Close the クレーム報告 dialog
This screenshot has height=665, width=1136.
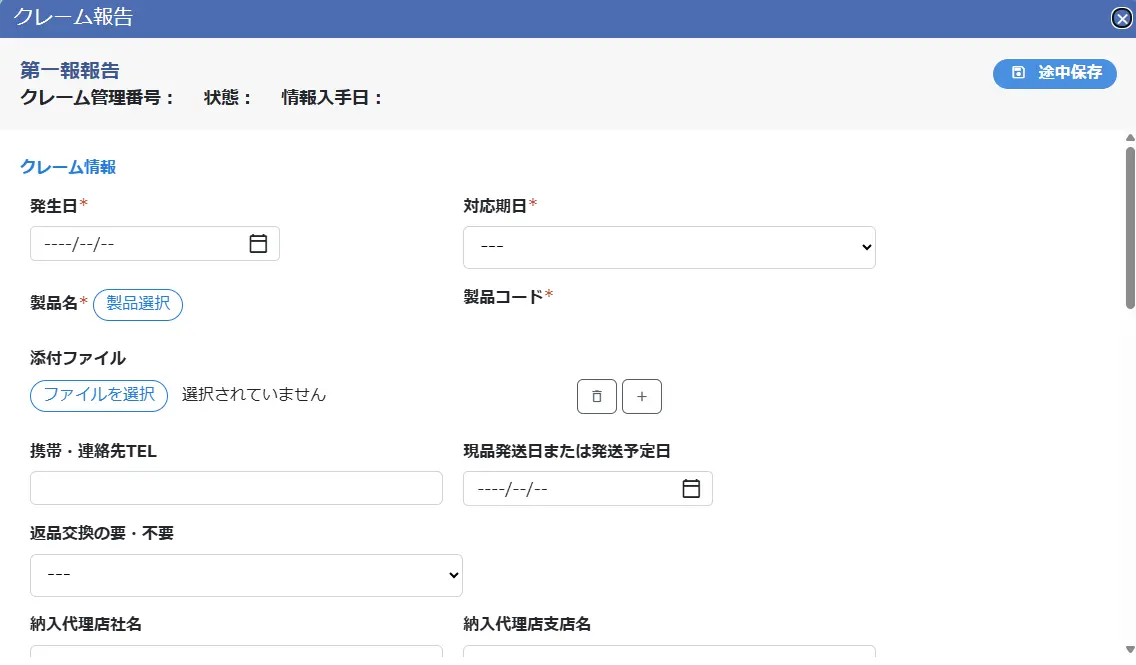(x=1122, y=18)
